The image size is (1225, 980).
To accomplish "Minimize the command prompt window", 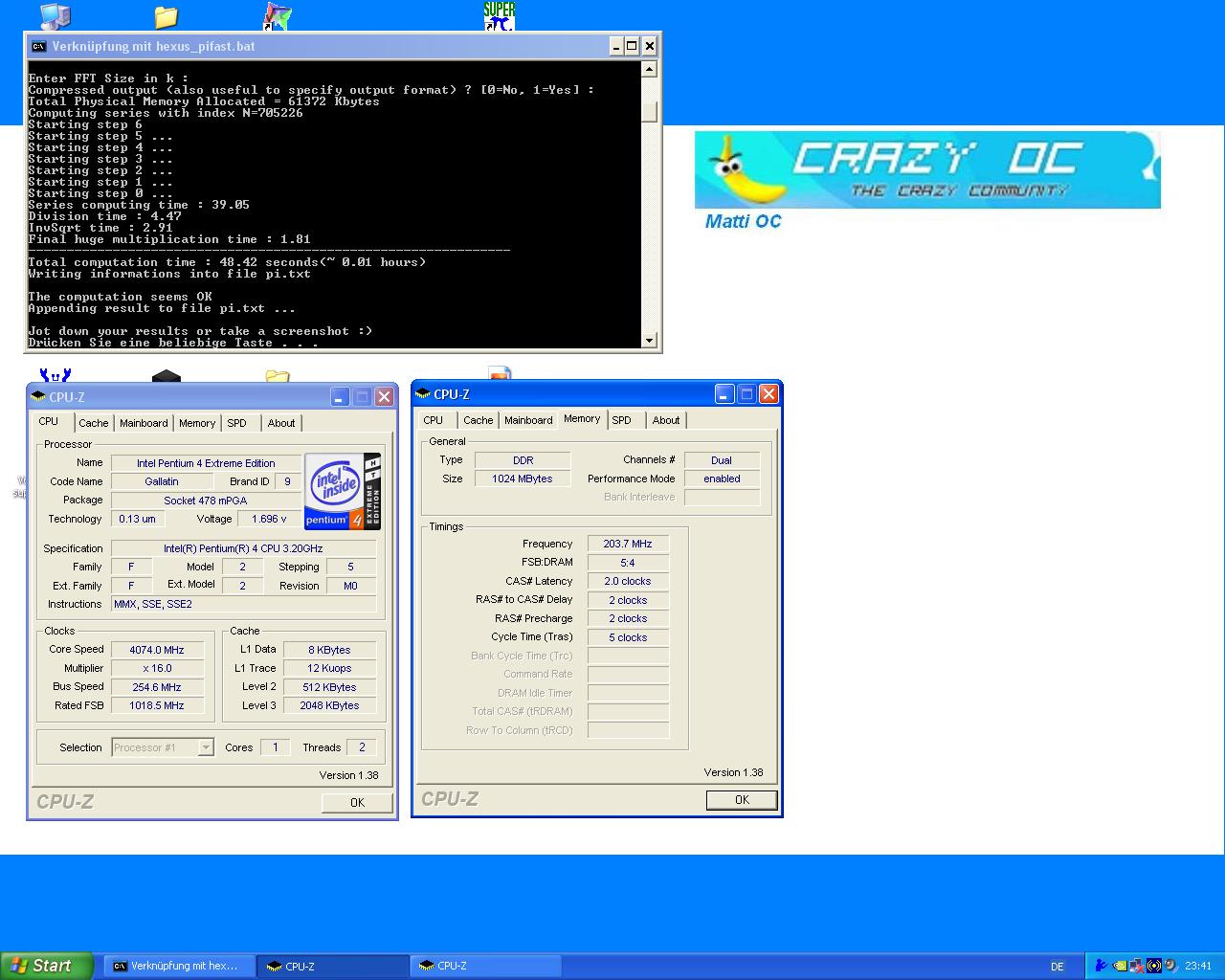I will 615,46.
